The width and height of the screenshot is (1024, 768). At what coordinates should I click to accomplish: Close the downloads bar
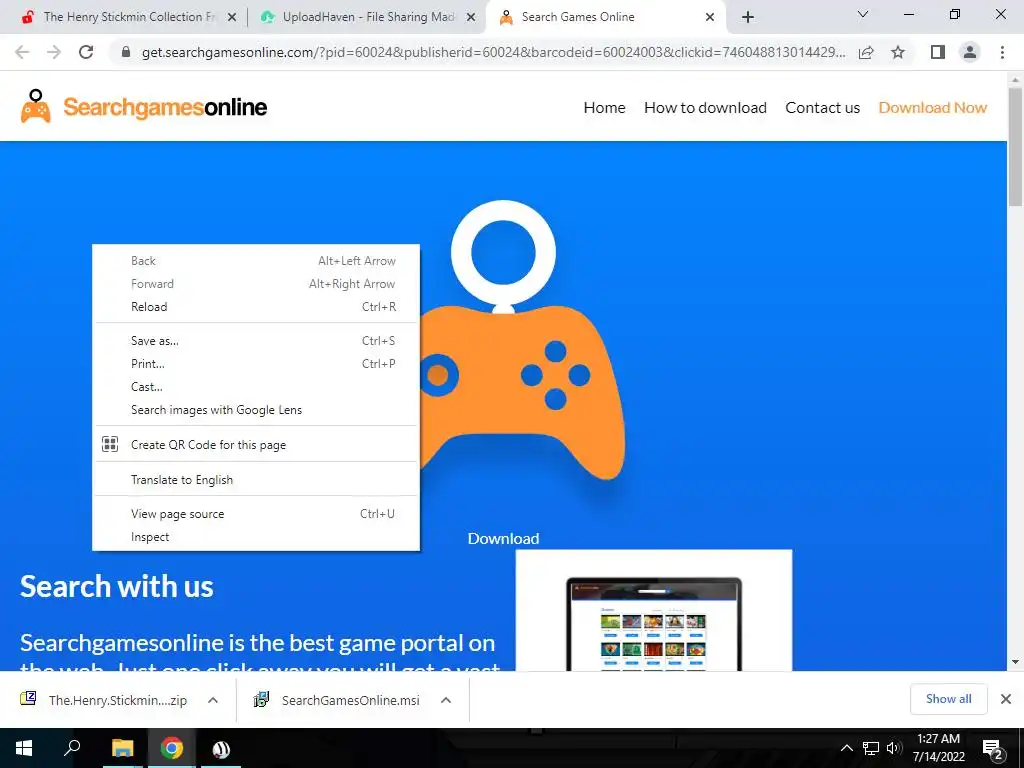pos(1006,699)
